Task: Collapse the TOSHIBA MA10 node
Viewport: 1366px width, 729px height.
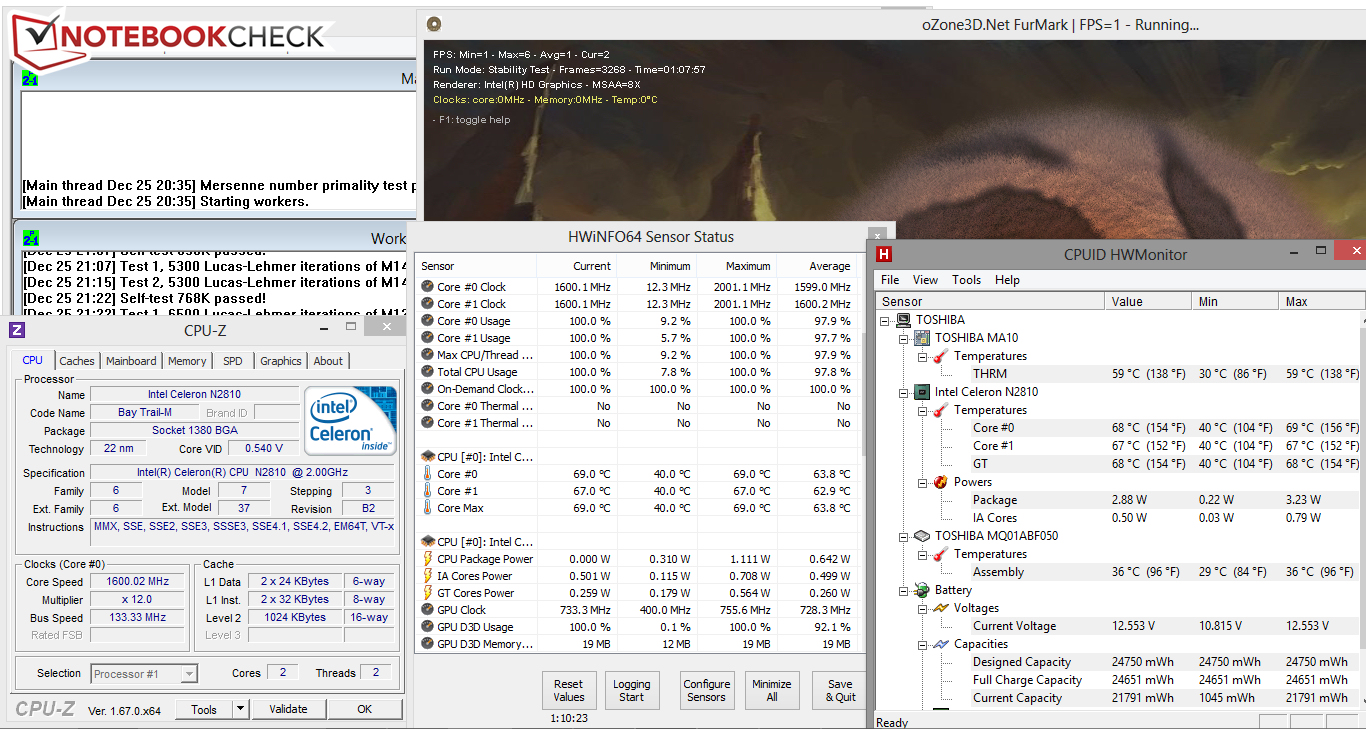Action: (904, 338)
